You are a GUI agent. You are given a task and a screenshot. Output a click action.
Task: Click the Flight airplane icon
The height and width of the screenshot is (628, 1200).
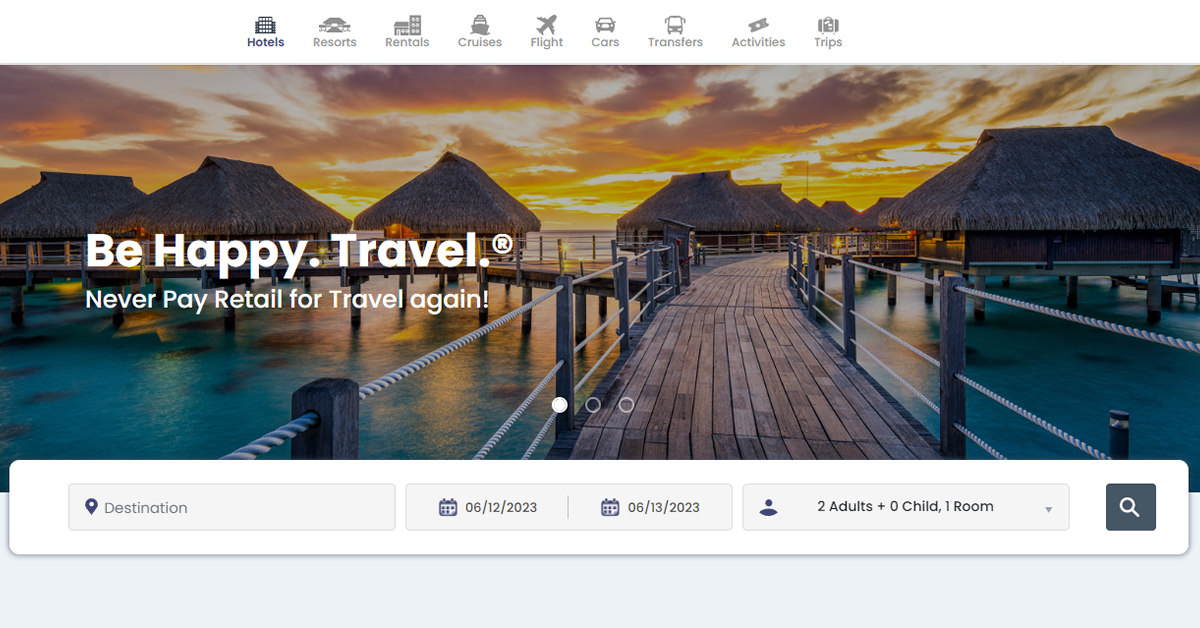[x=546, y=24]
